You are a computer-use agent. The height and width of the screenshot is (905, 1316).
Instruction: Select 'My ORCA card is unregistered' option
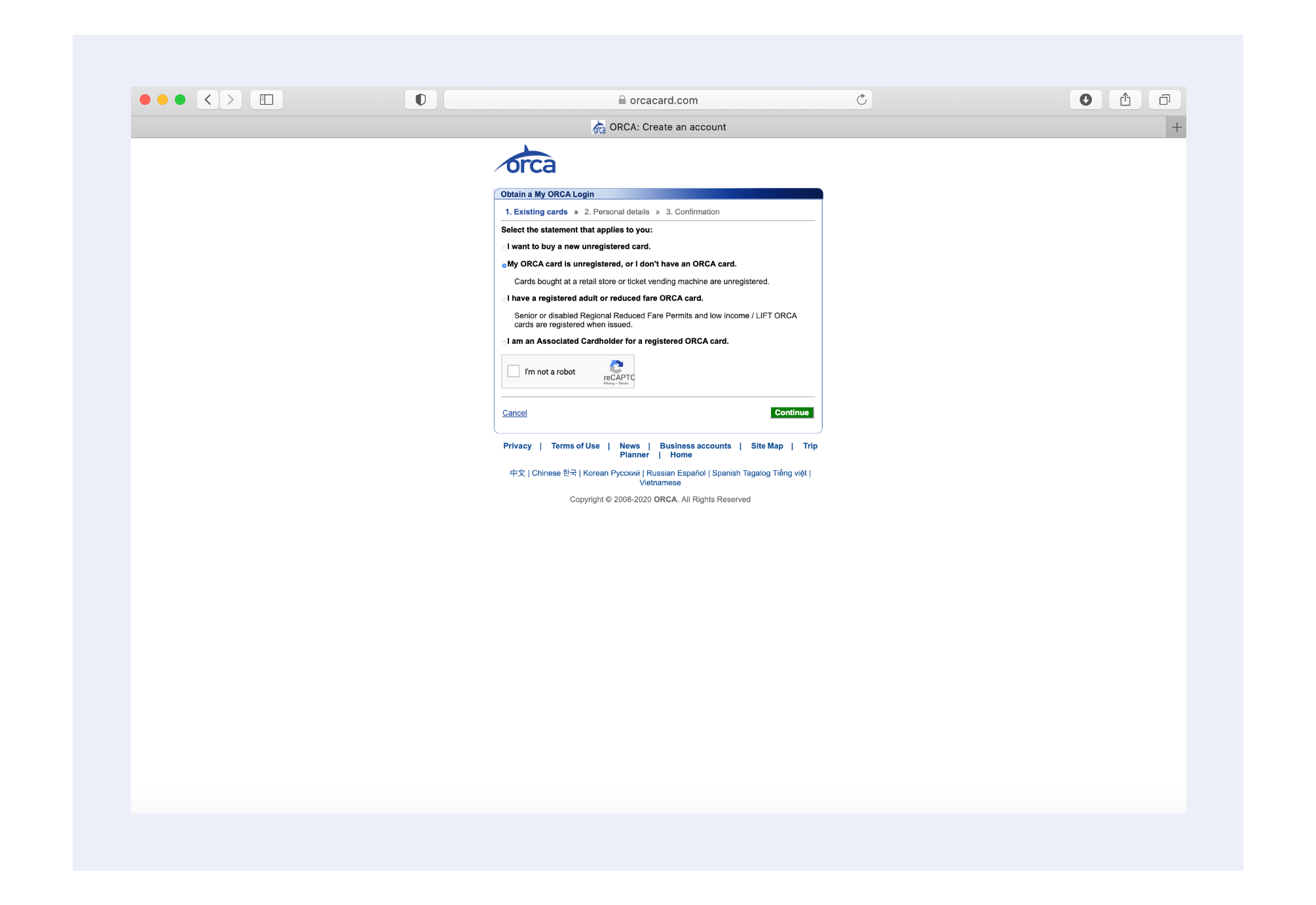click(x=504, y=265)
